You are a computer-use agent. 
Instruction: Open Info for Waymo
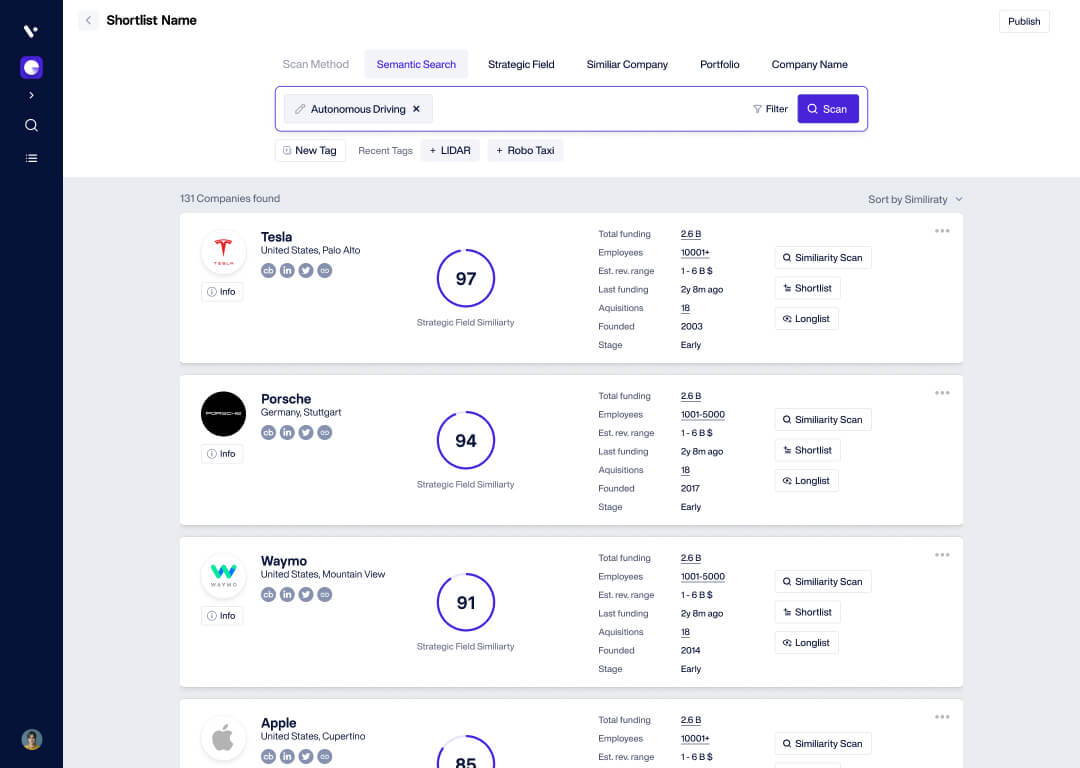[222, 616]
